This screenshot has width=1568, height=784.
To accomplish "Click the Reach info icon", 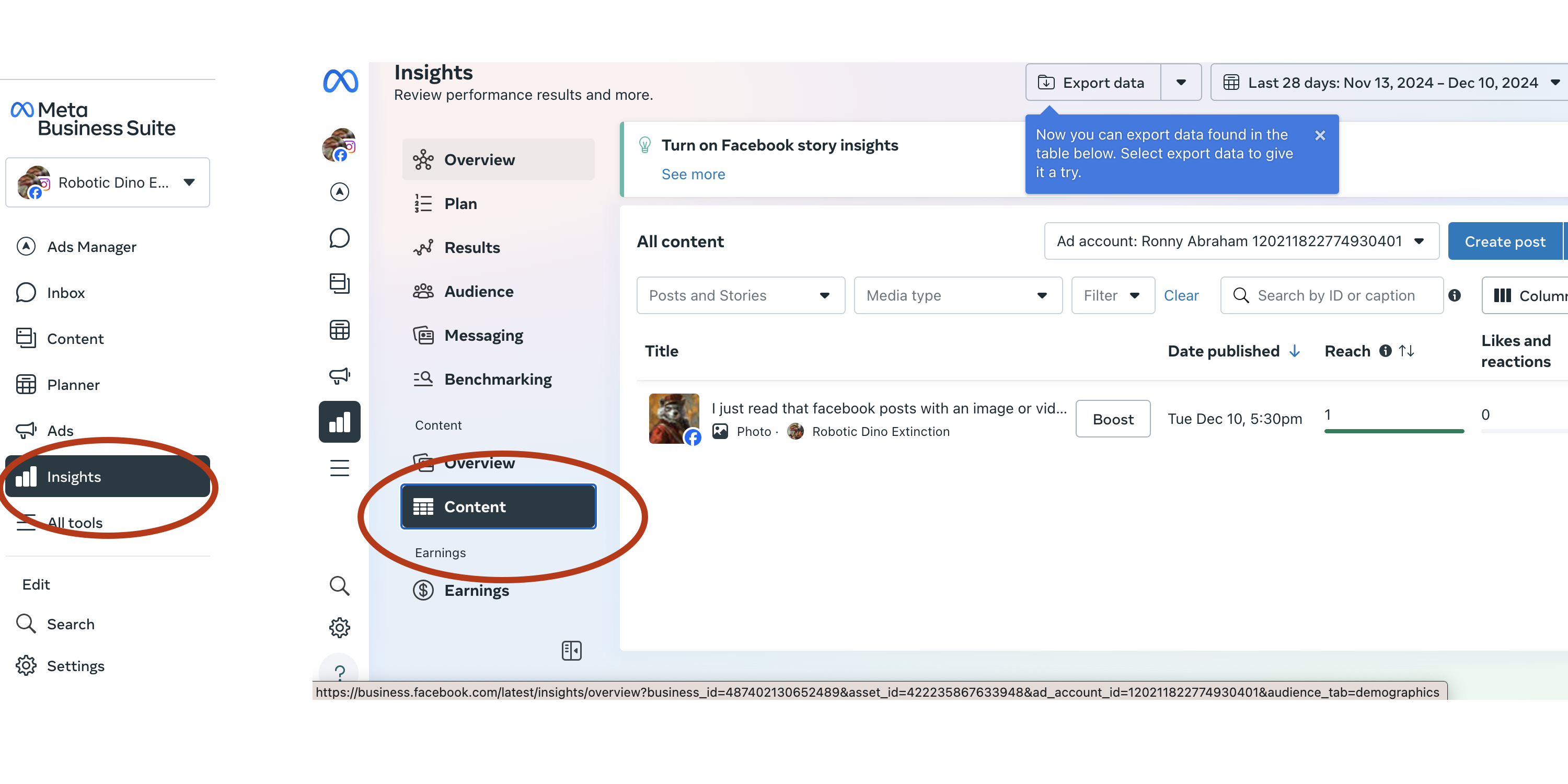I will [1386, 351].
